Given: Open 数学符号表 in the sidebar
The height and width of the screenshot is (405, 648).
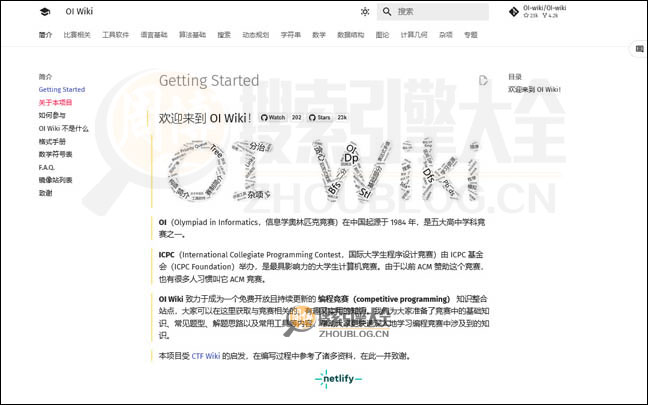Looking at the screenshot, I should 55,154.
